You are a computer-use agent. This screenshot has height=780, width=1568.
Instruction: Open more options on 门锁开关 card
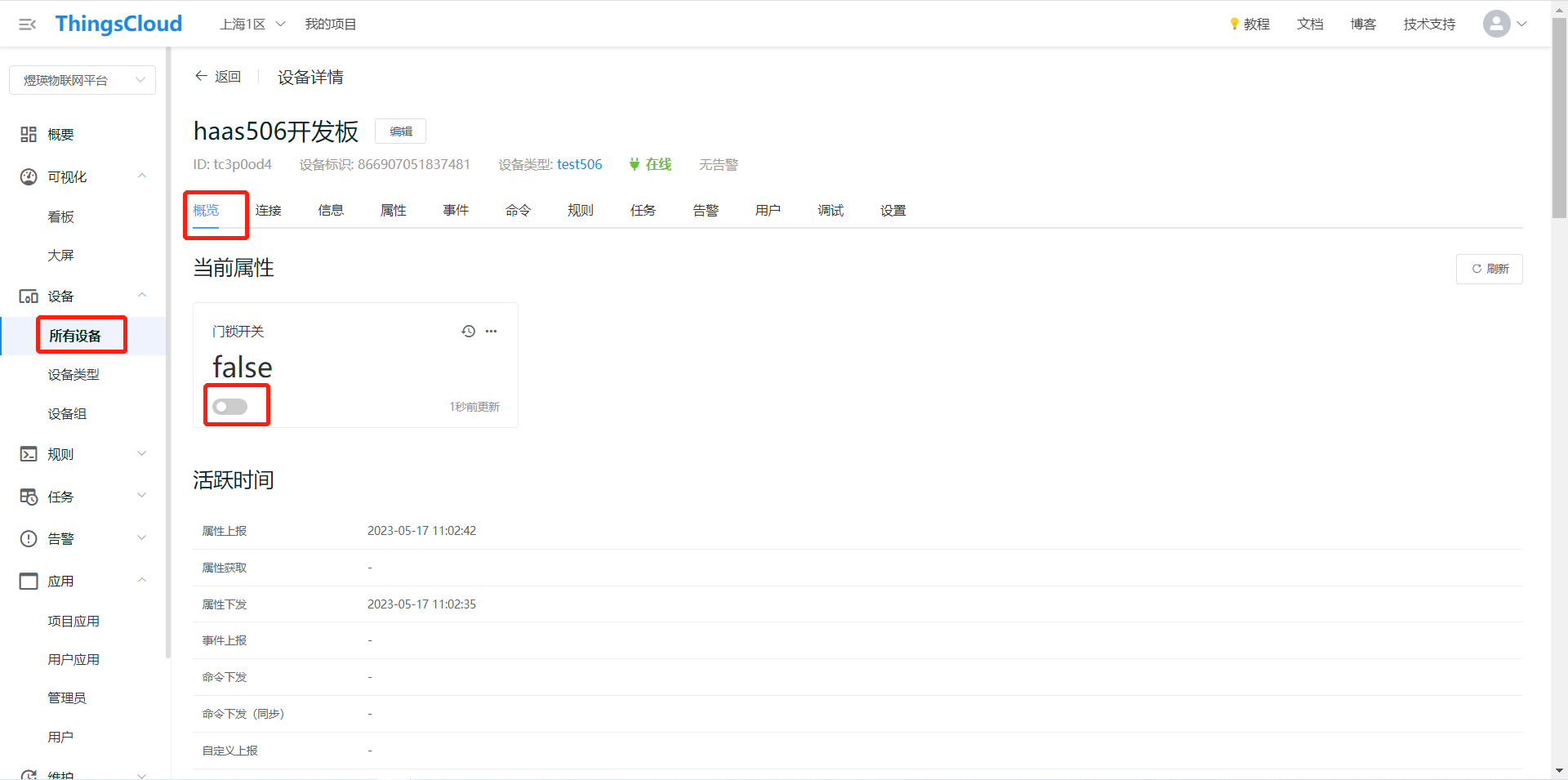pyautogui.click(x=491, y=332)
